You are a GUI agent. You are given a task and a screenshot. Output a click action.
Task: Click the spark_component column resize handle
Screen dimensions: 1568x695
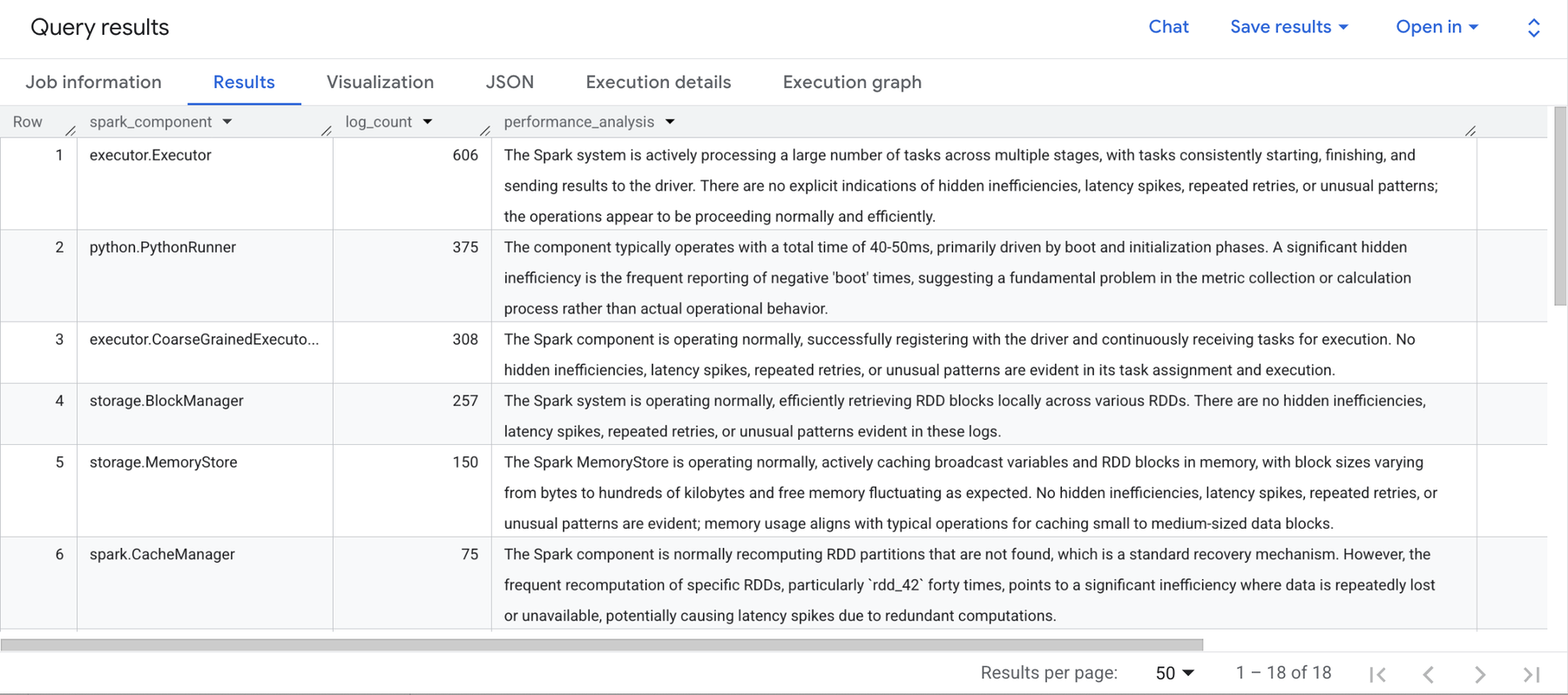click(x=326, y=131)
